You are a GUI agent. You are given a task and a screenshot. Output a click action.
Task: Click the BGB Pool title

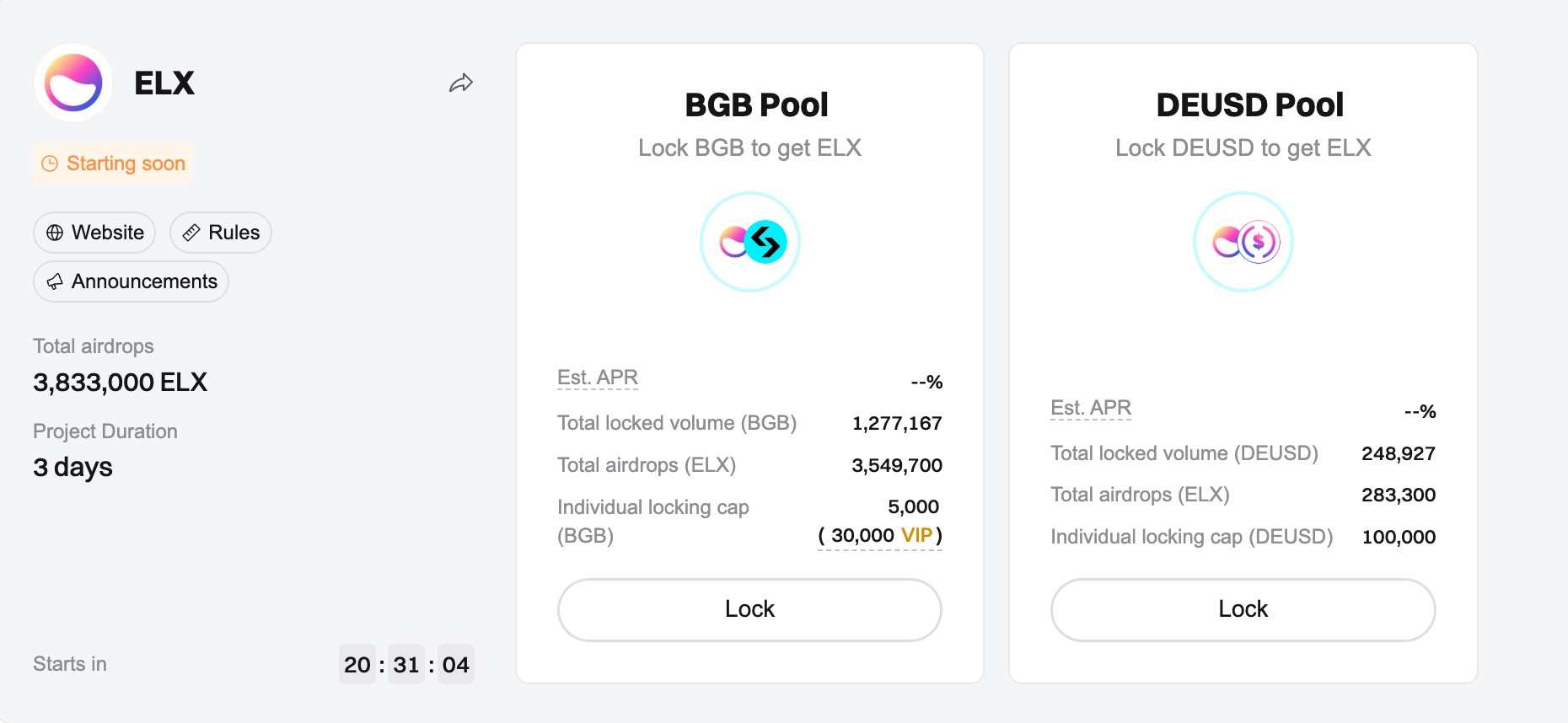(x=756, y=105)
